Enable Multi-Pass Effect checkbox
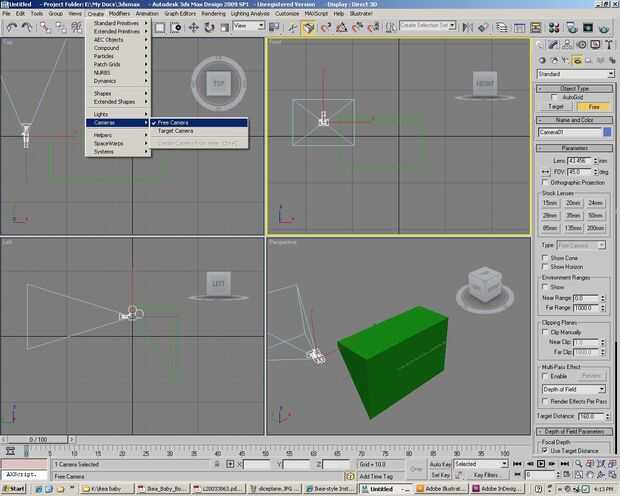The height and width of the screenshot is (496, 620). 545,376
